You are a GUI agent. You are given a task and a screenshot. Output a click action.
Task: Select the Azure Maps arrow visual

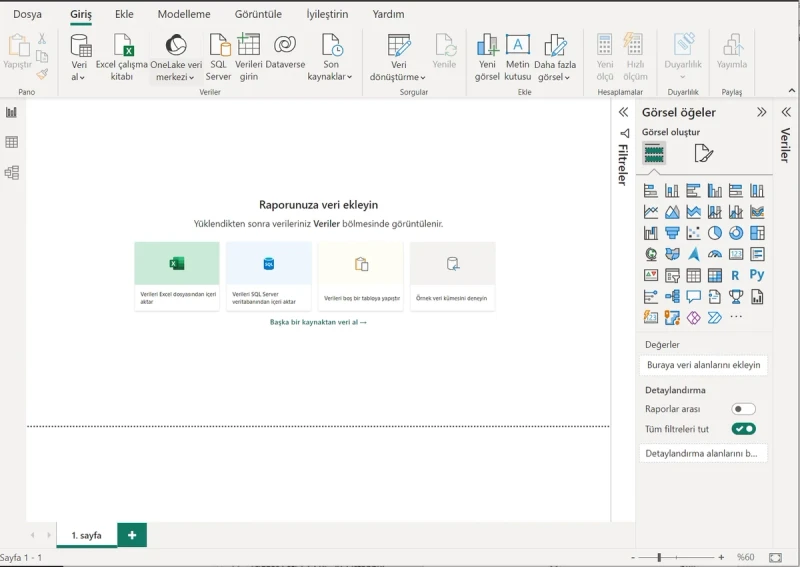point(693,254)
